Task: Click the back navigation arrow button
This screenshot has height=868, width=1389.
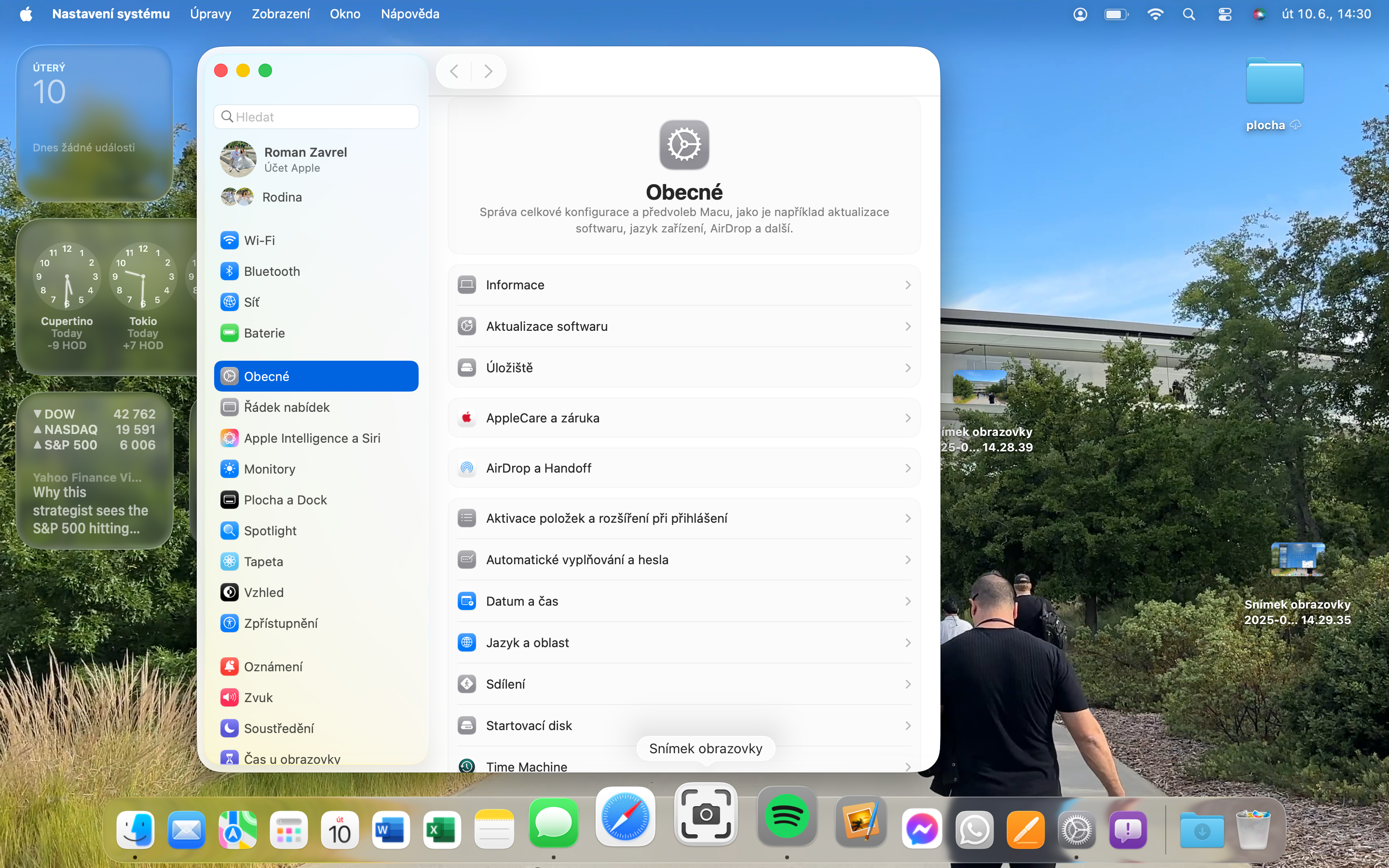Action: coord(454,71)
